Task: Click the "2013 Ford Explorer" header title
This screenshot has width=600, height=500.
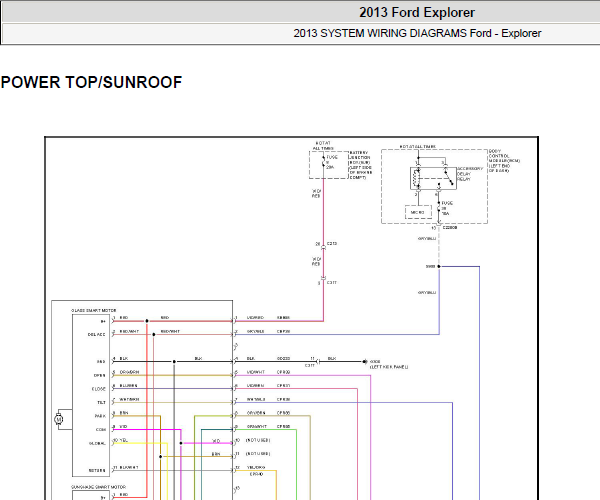Action: coord(417,13)
